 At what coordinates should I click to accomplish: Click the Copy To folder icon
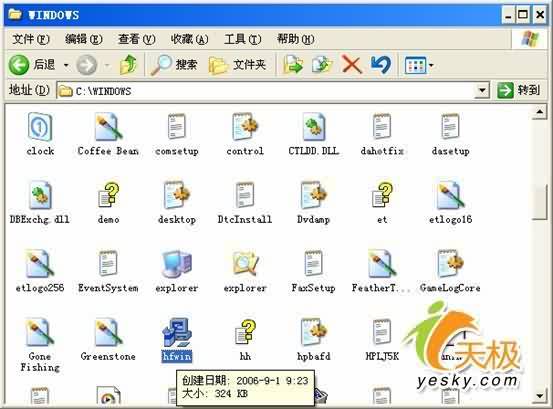click(x=322, y=65)
